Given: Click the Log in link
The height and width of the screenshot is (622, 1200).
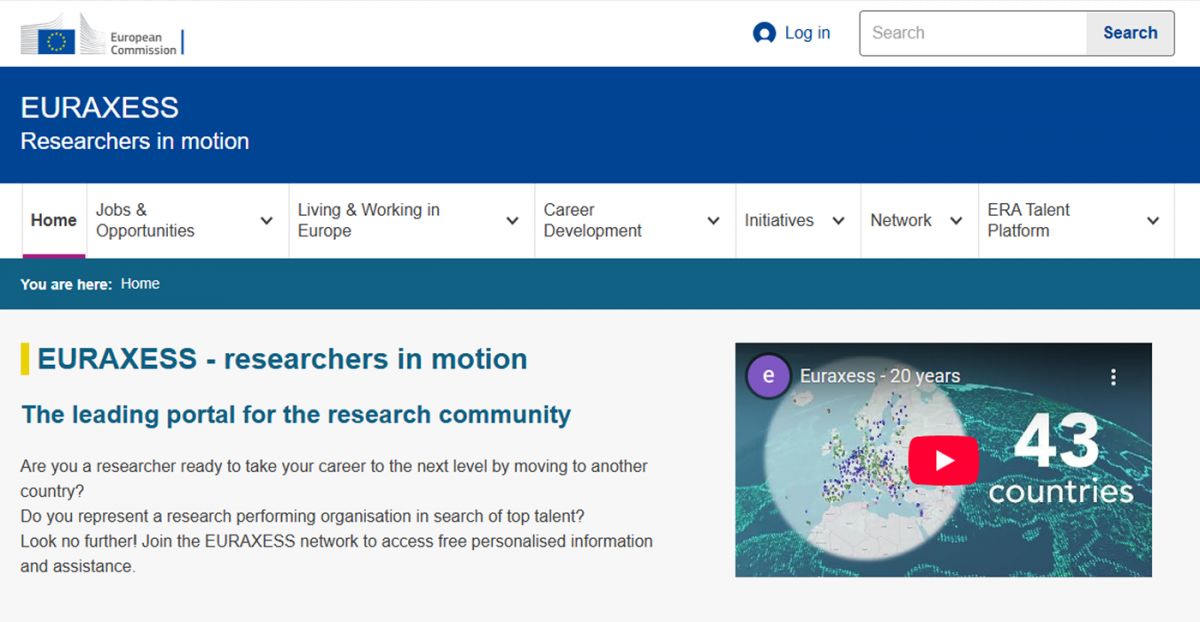Looking at the screenshot, I should coord(803,33).
